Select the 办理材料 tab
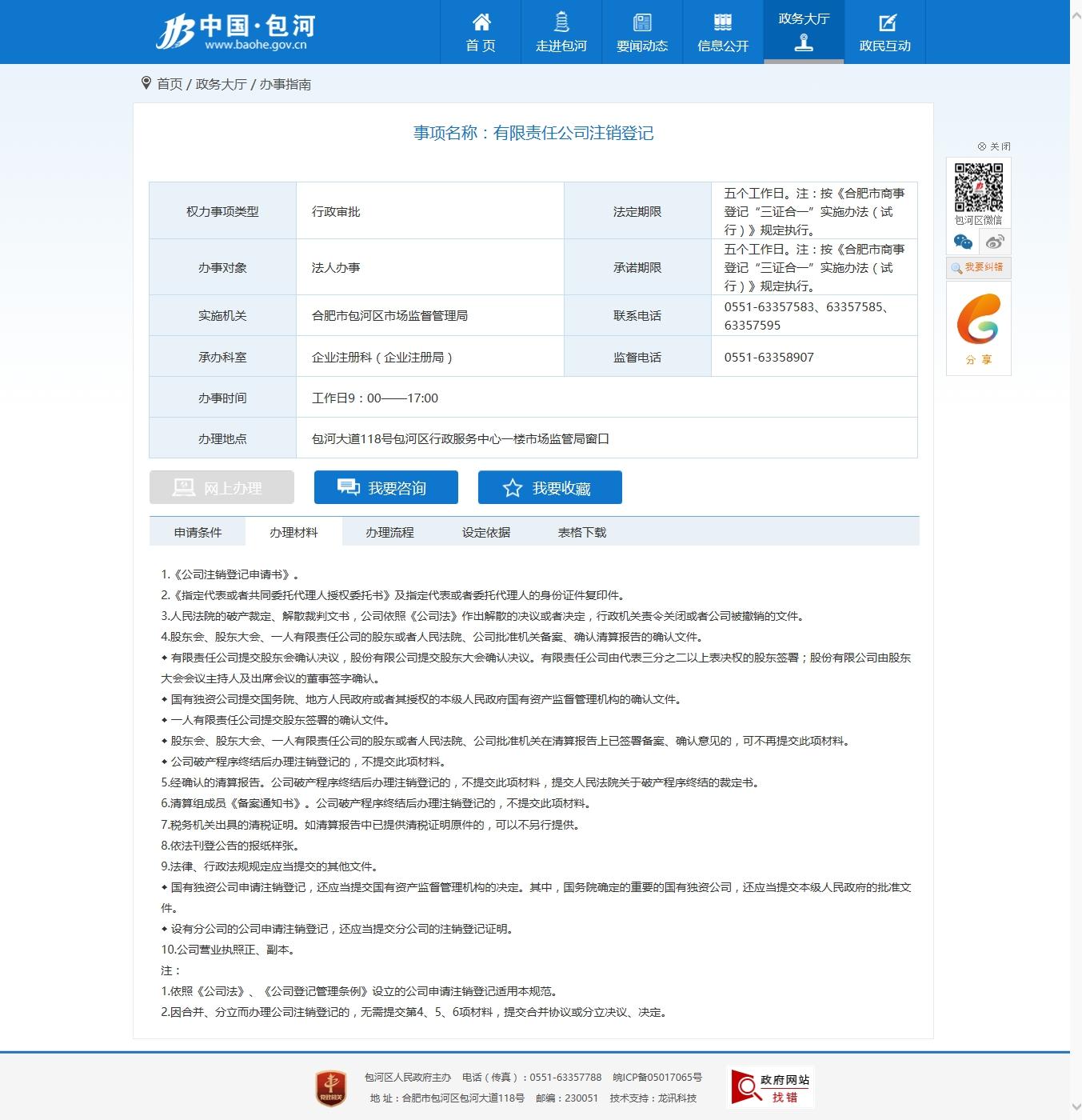This screenshot has width=1082, height=1120. point(293,532)
